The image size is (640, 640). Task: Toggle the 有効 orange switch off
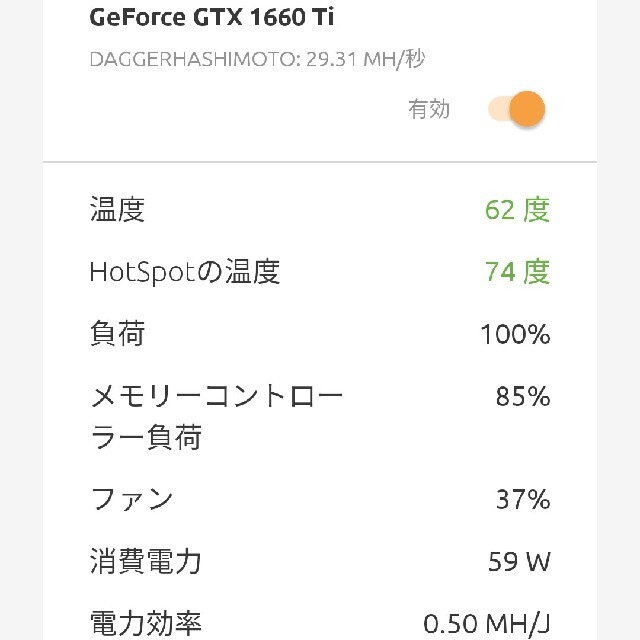pos(517,109)
